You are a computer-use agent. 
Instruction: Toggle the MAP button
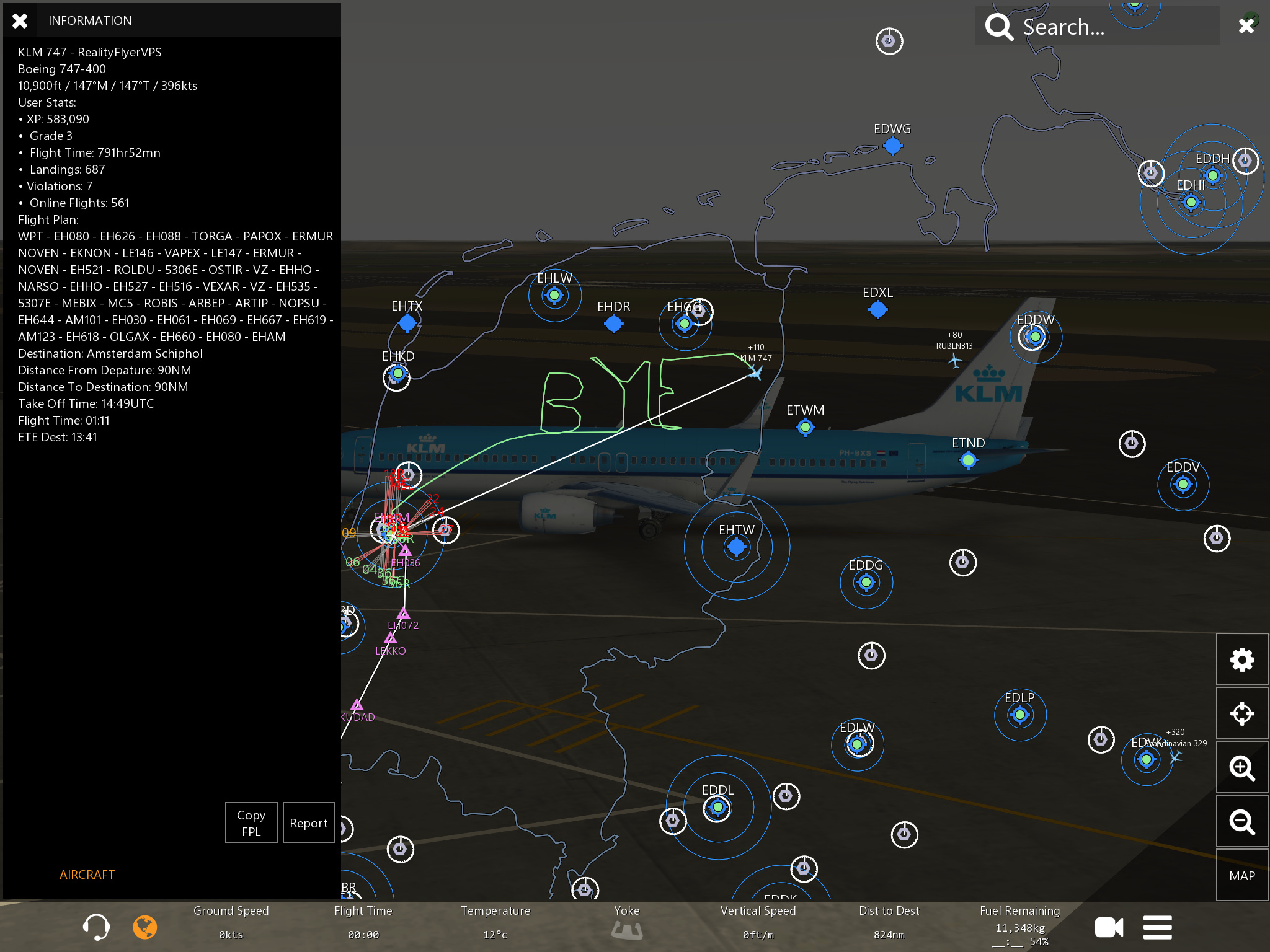(1242, 875)
